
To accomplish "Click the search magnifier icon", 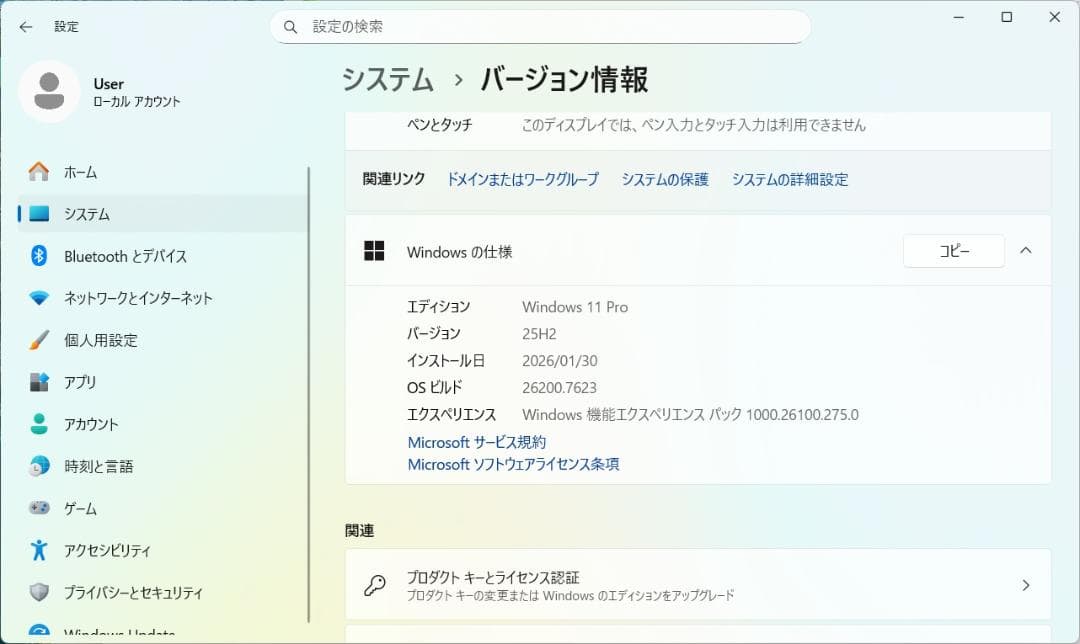I will (291, 27).
